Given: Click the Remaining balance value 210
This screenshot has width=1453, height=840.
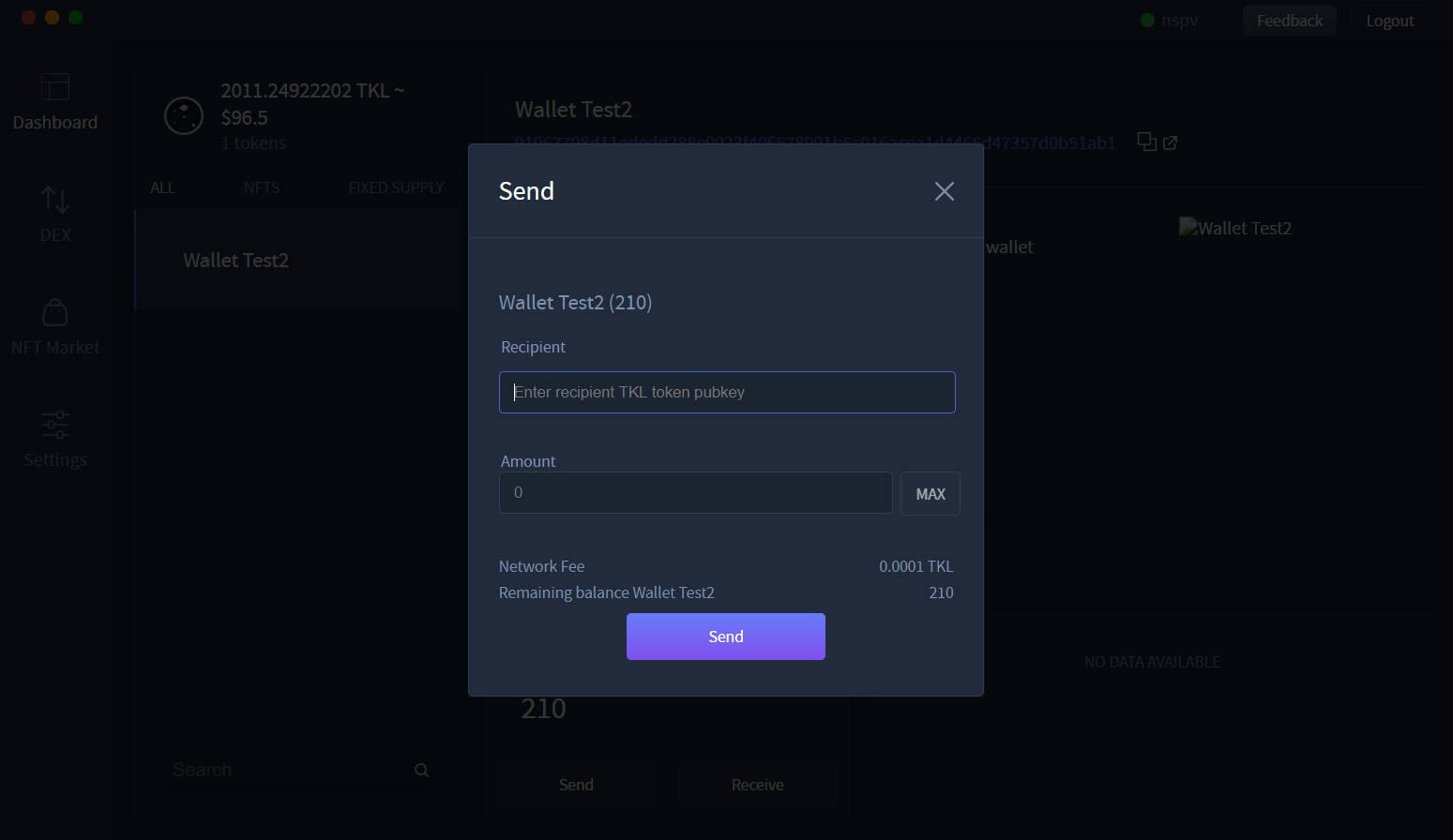Looking at the screenshot, I should pyautogui.click(x=941, y=592).
